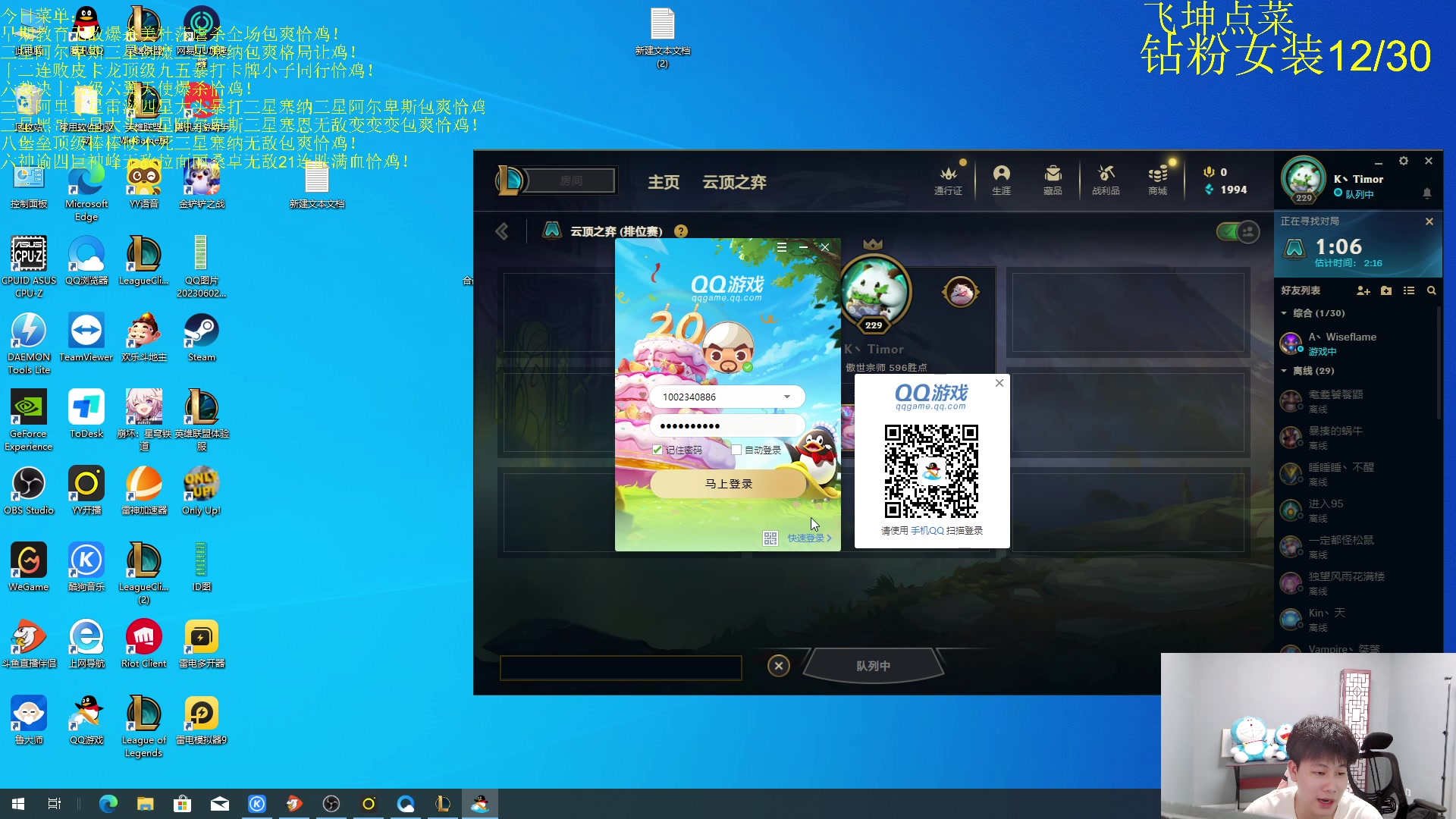Click the add-friend icon above the friends list
Viewport: 1456px width, 819px height.
[x=1363, y=290]
